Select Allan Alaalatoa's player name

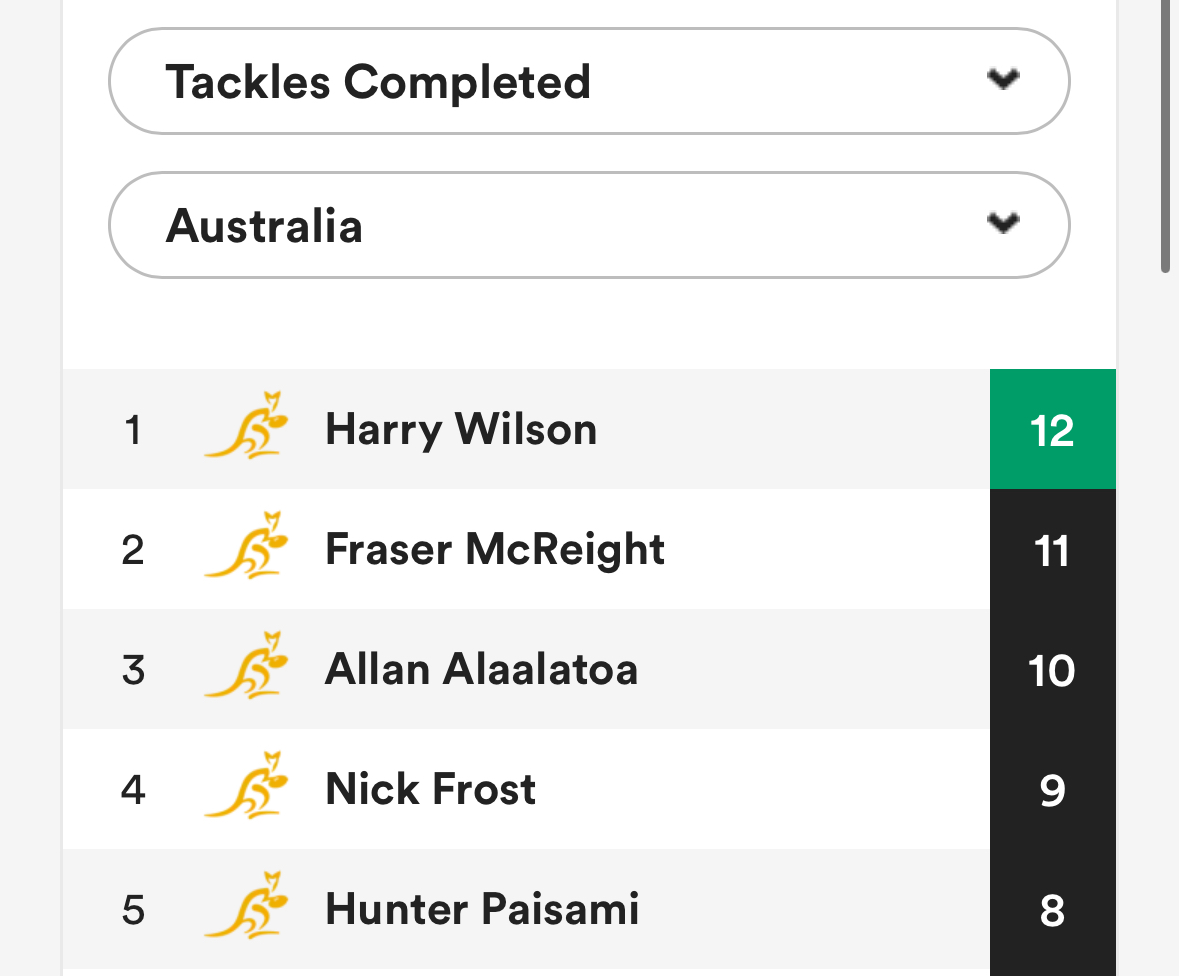(481, 669)
